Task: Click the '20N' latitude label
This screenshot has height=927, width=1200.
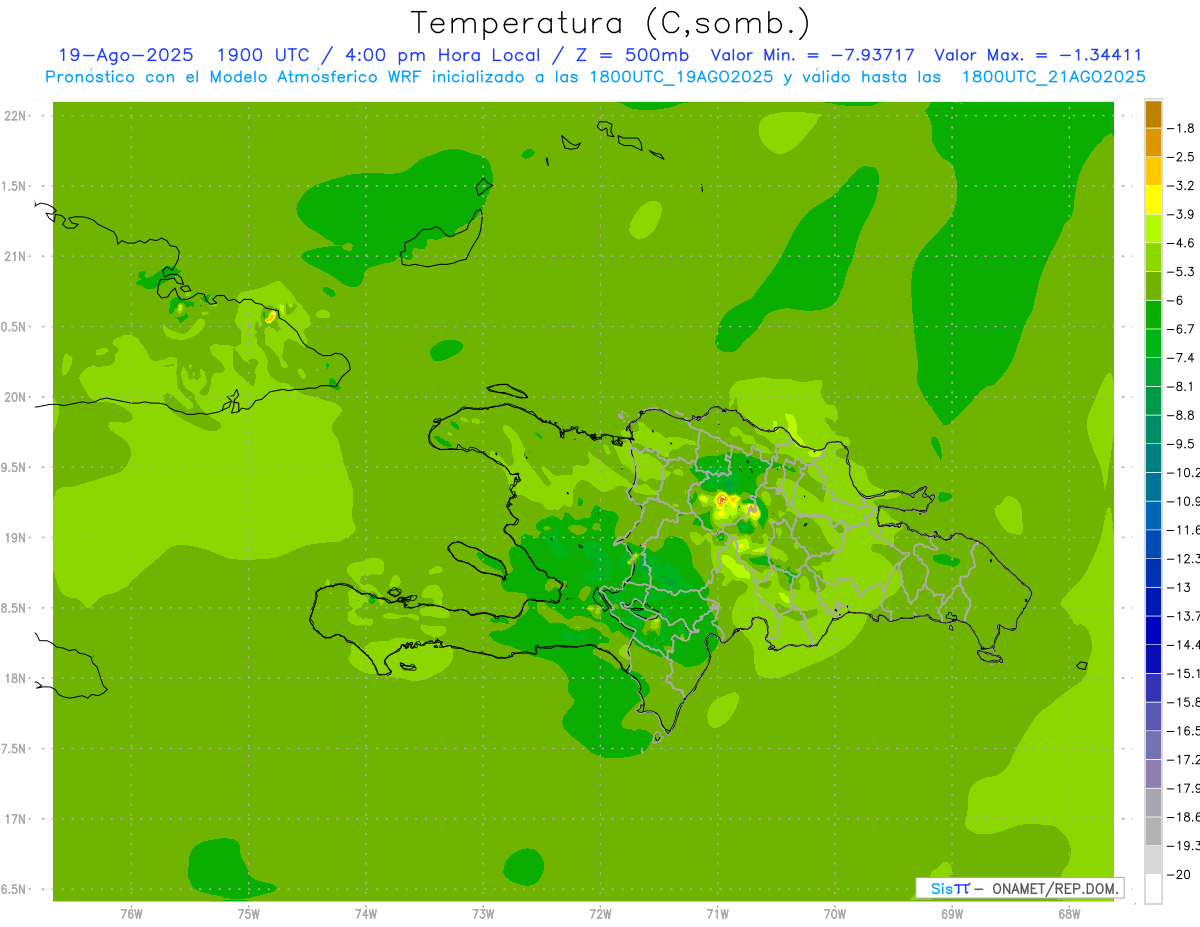Action: point(15,397)
